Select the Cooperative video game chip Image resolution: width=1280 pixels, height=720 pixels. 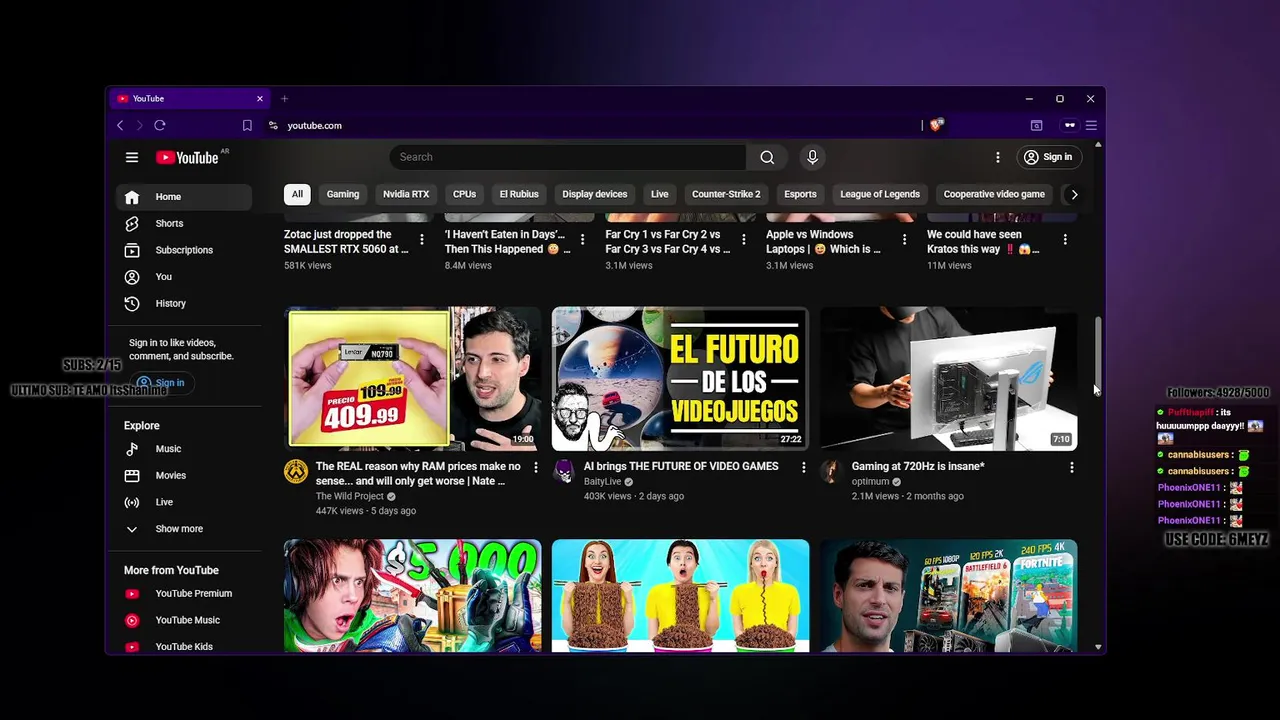pos(994,194)
